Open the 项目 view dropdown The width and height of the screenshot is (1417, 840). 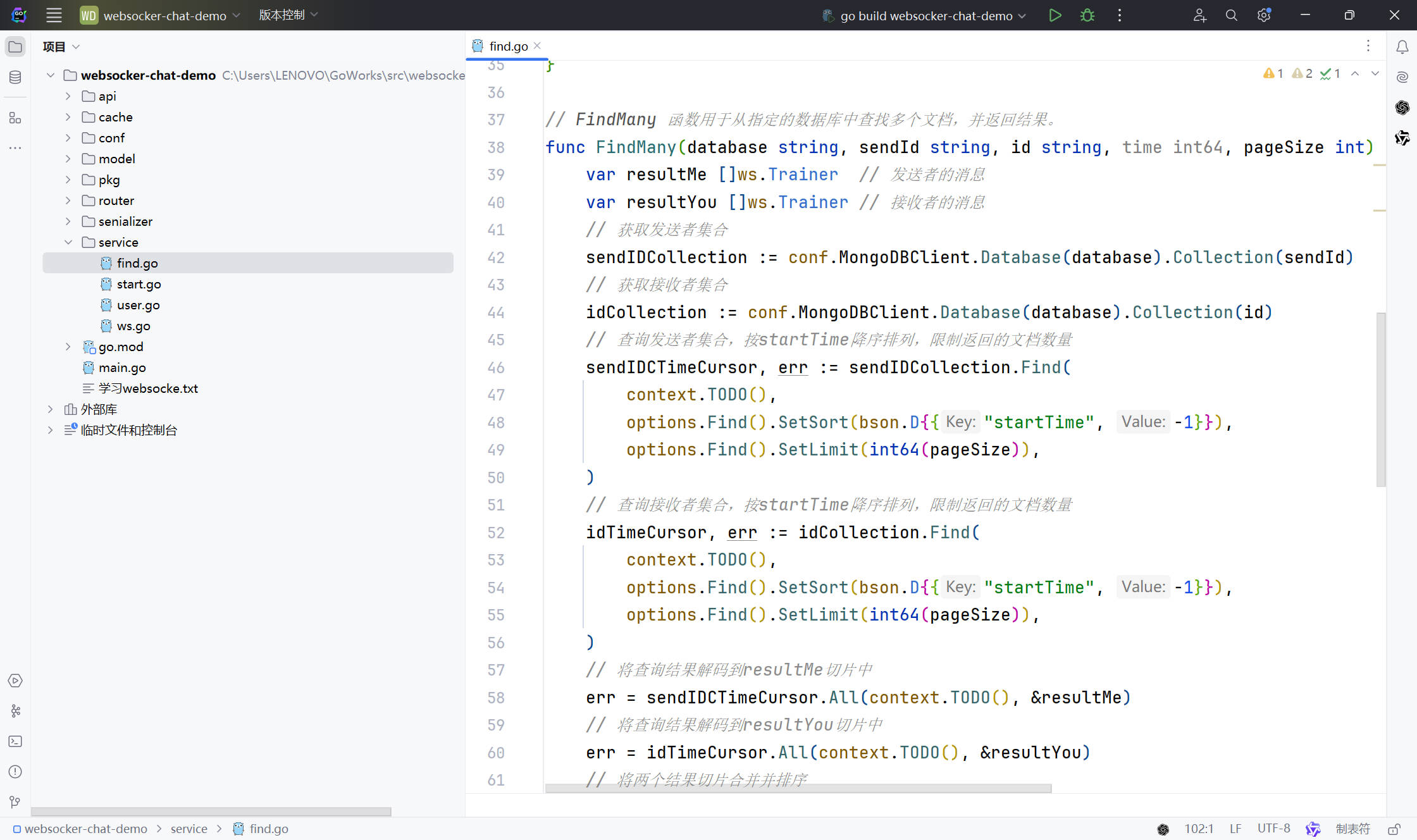coord(61,47)
